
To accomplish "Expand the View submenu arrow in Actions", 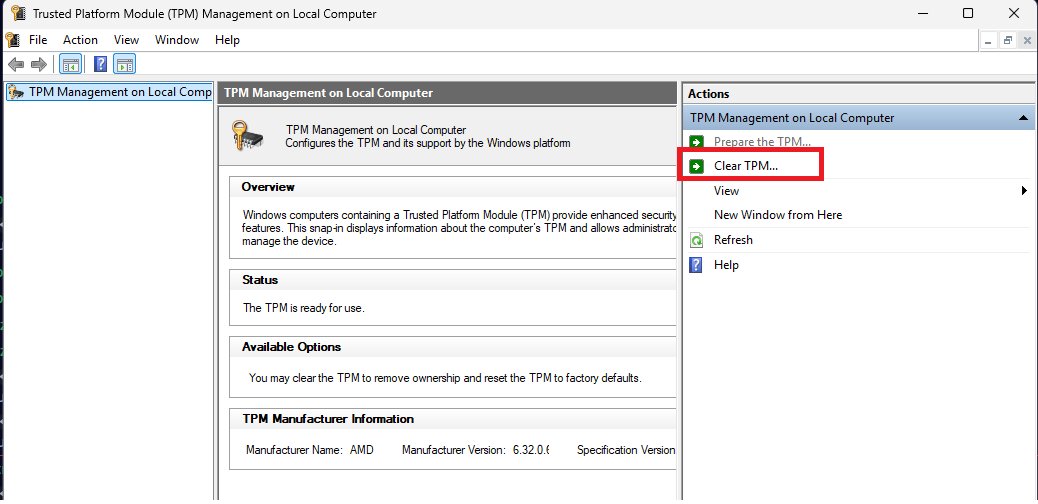I will (1025, 191).
